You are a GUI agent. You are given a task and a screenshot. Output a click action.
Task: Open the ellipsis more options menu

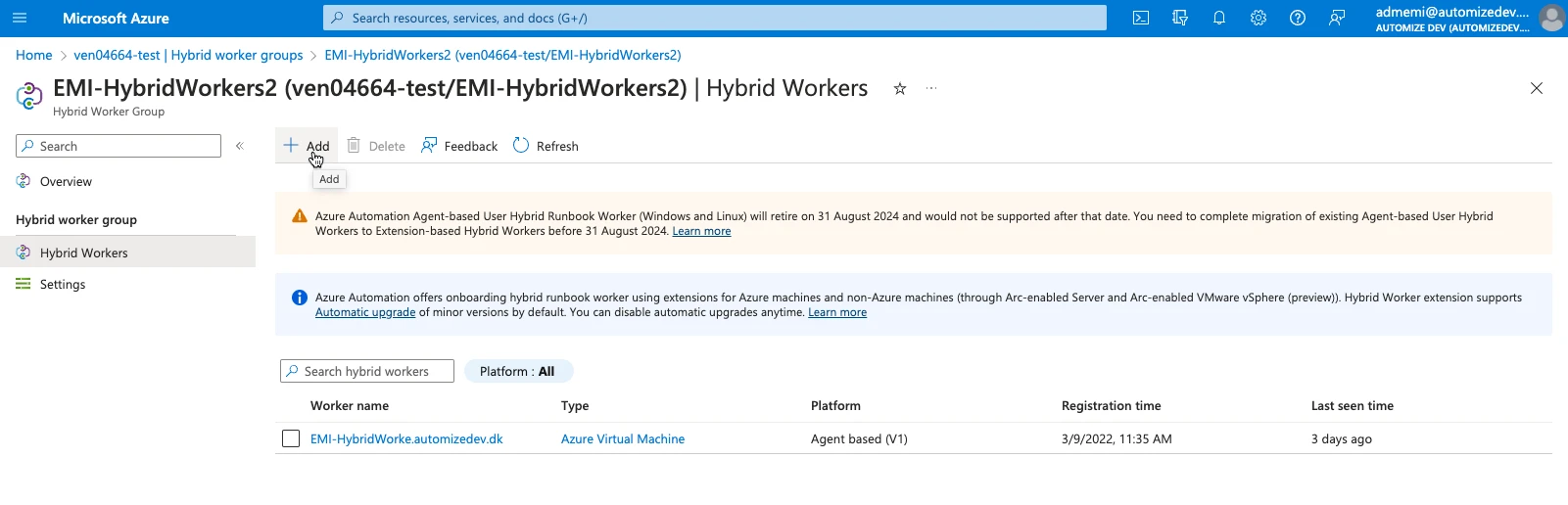[x=931, y=89]
